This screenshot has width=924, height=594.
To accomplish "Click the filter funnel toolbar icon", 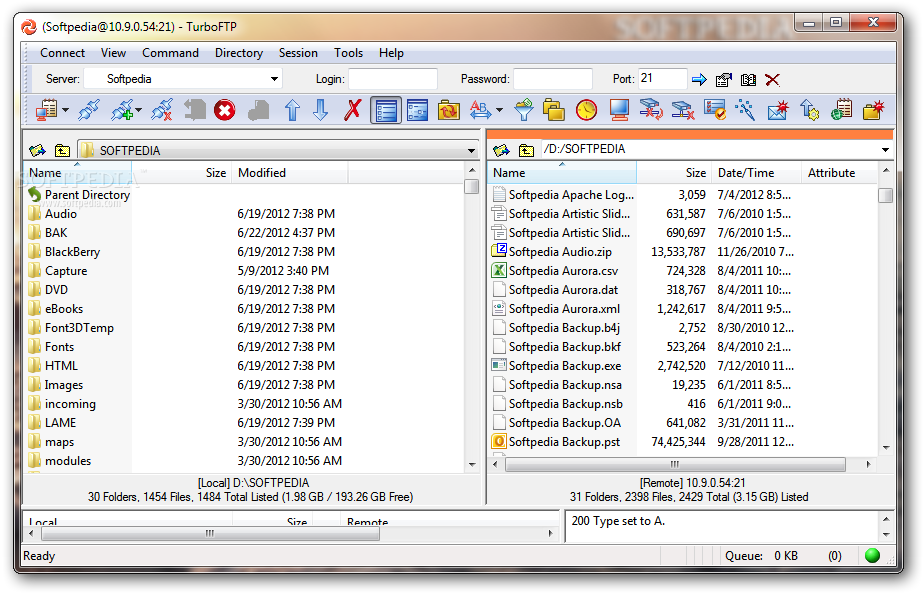I will [523, 110].
